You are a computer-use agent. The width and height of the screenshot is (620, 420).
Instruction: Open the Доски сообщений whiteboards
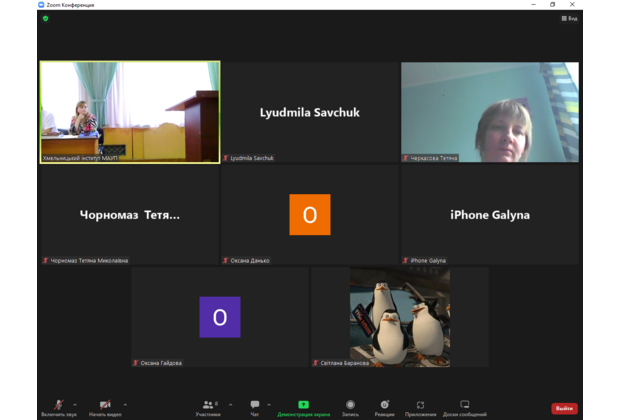click(465, 406)
